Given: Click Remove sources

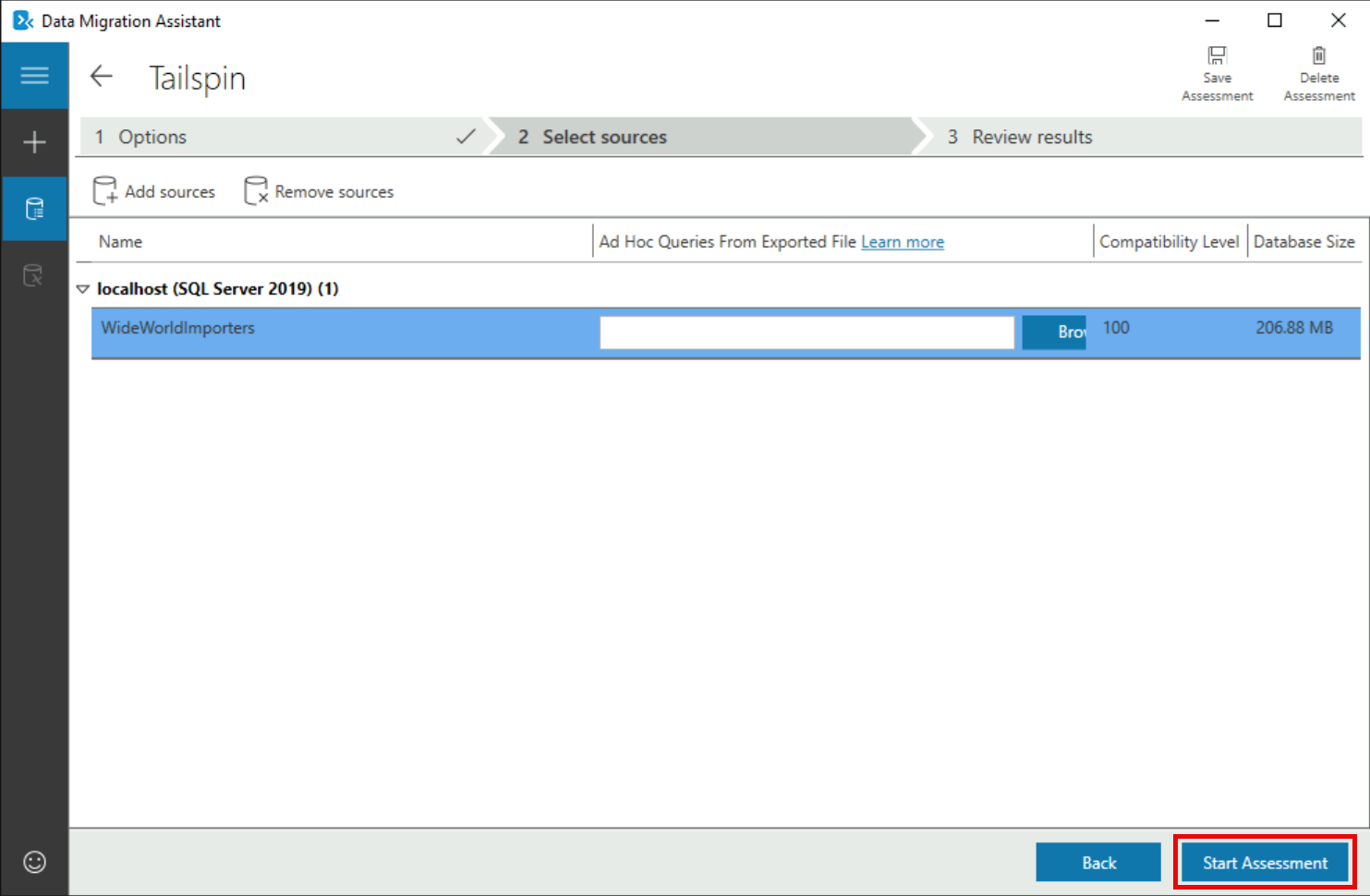Looking at the screenshot, I should [319, 191].
